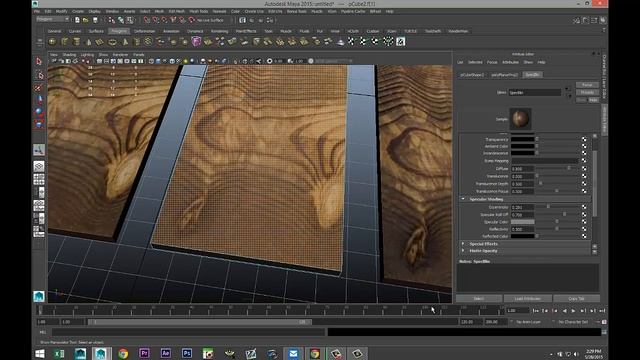This screenshot has width=640, height=360.
Task: Open the Create UVs menu
Action: coord(254,11)
